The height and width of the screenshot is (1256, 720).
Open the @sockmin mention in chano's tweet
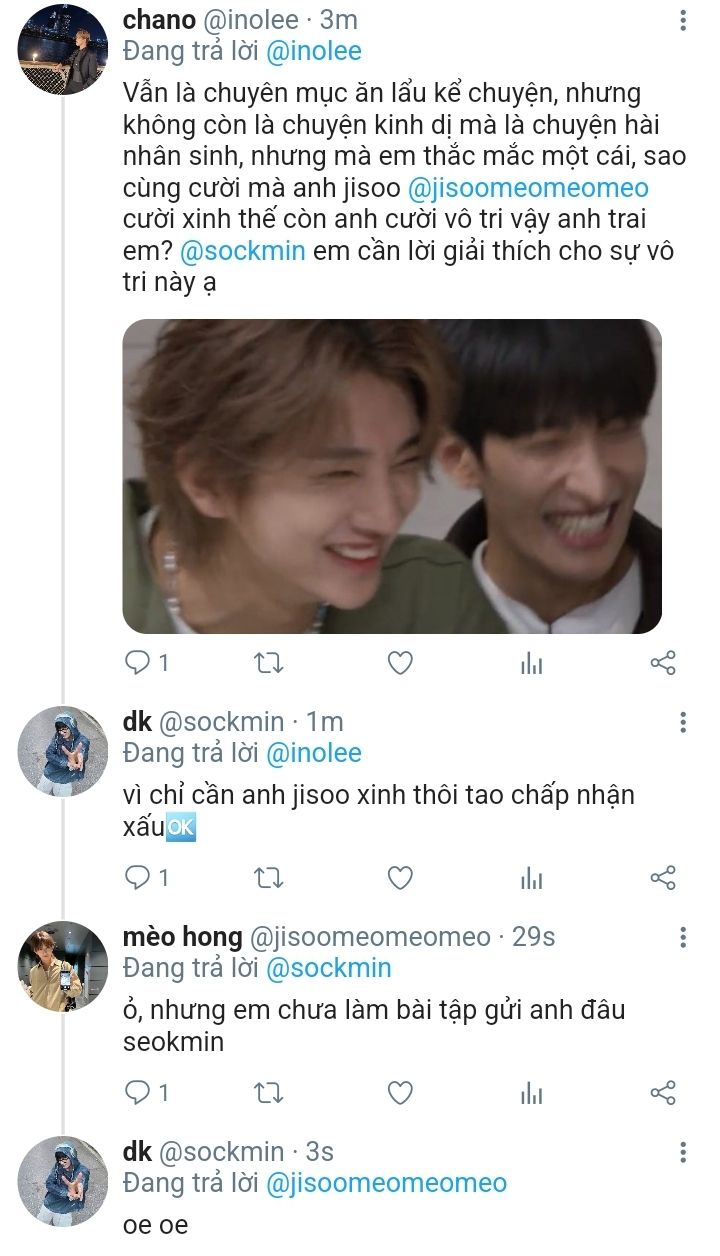(x=243, y=250)
